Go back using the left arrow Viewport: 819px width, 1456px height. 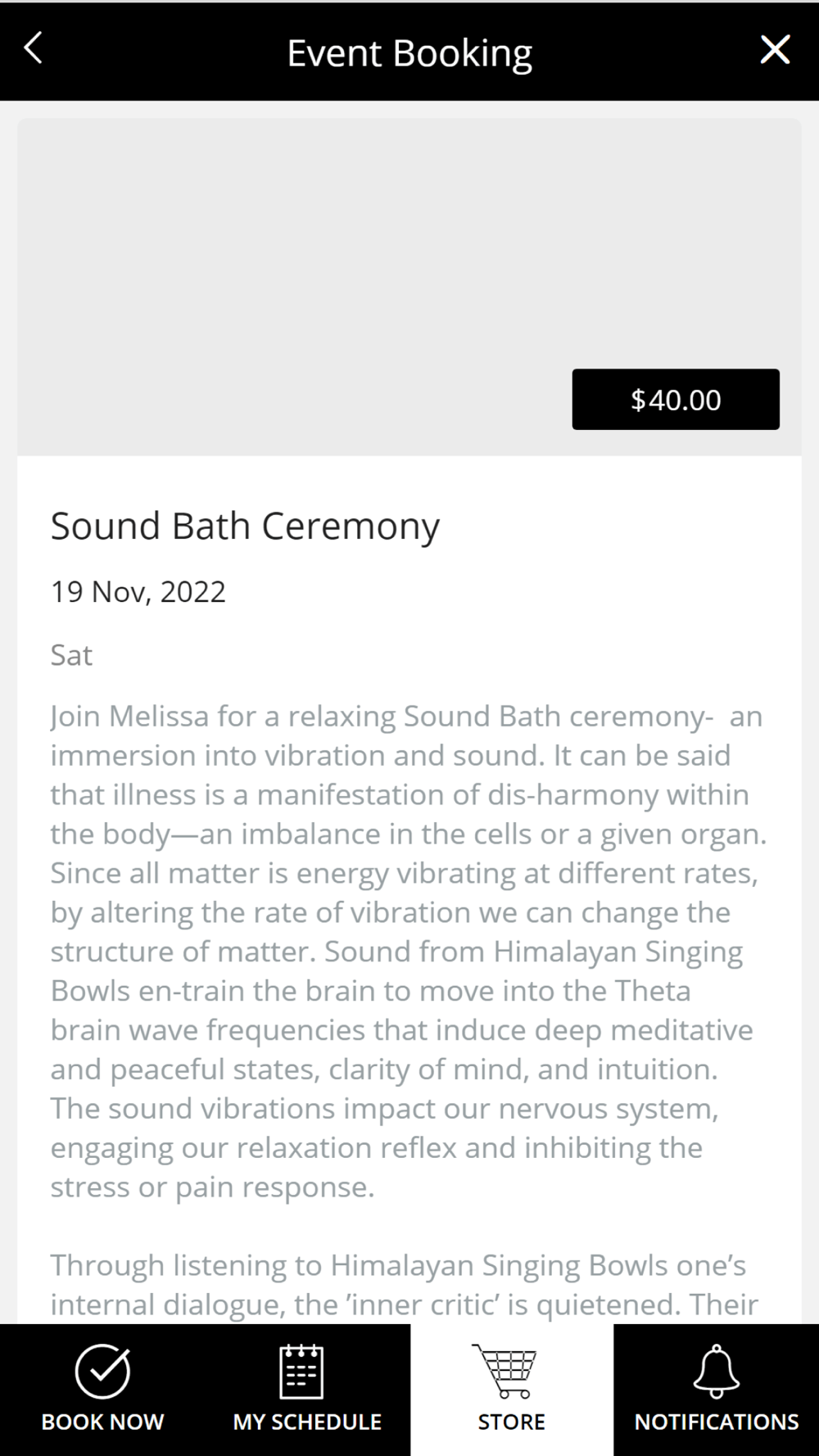(34, 49)
